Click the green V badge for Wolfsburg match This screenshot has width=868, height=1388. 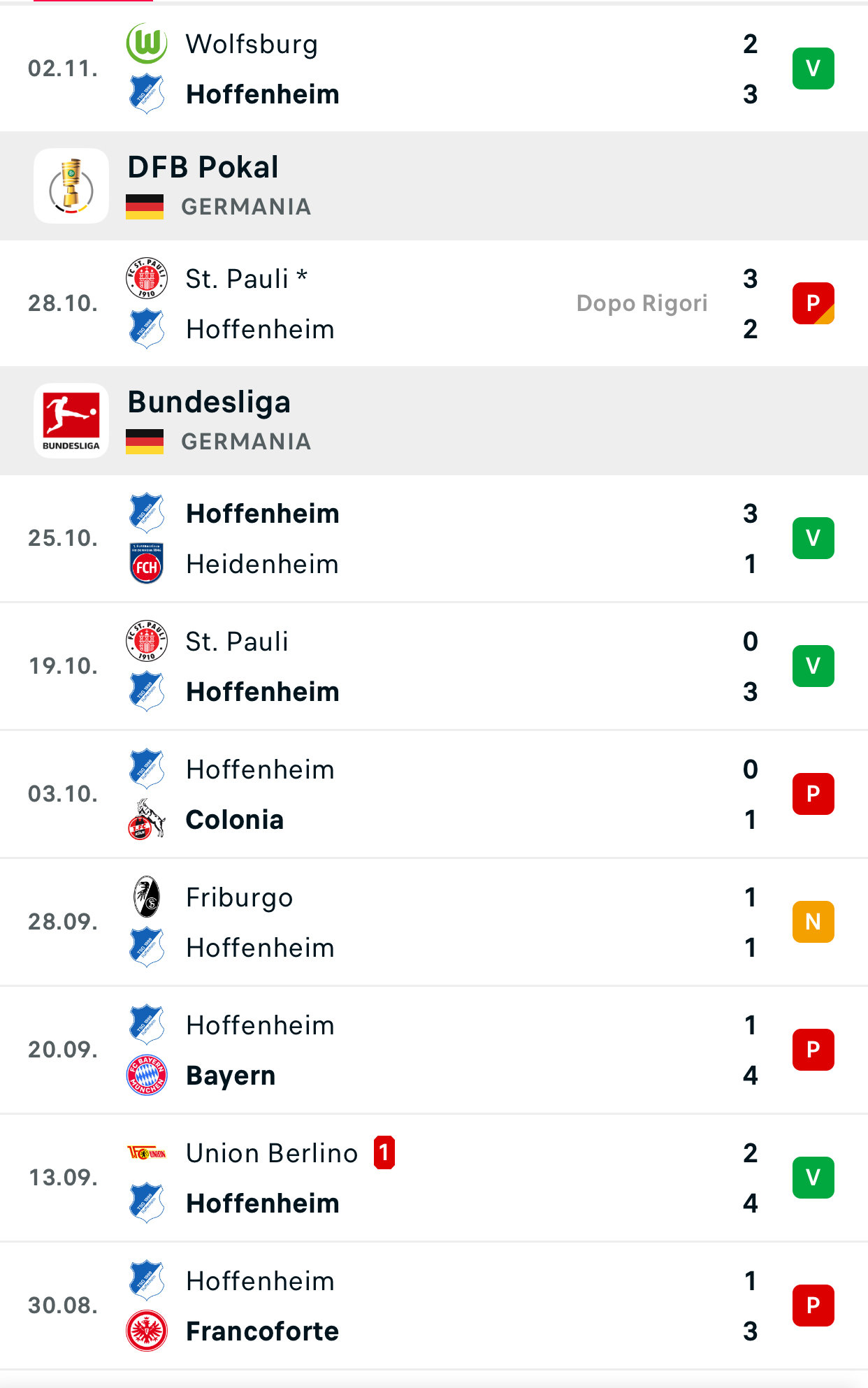(x=813, y=68)
